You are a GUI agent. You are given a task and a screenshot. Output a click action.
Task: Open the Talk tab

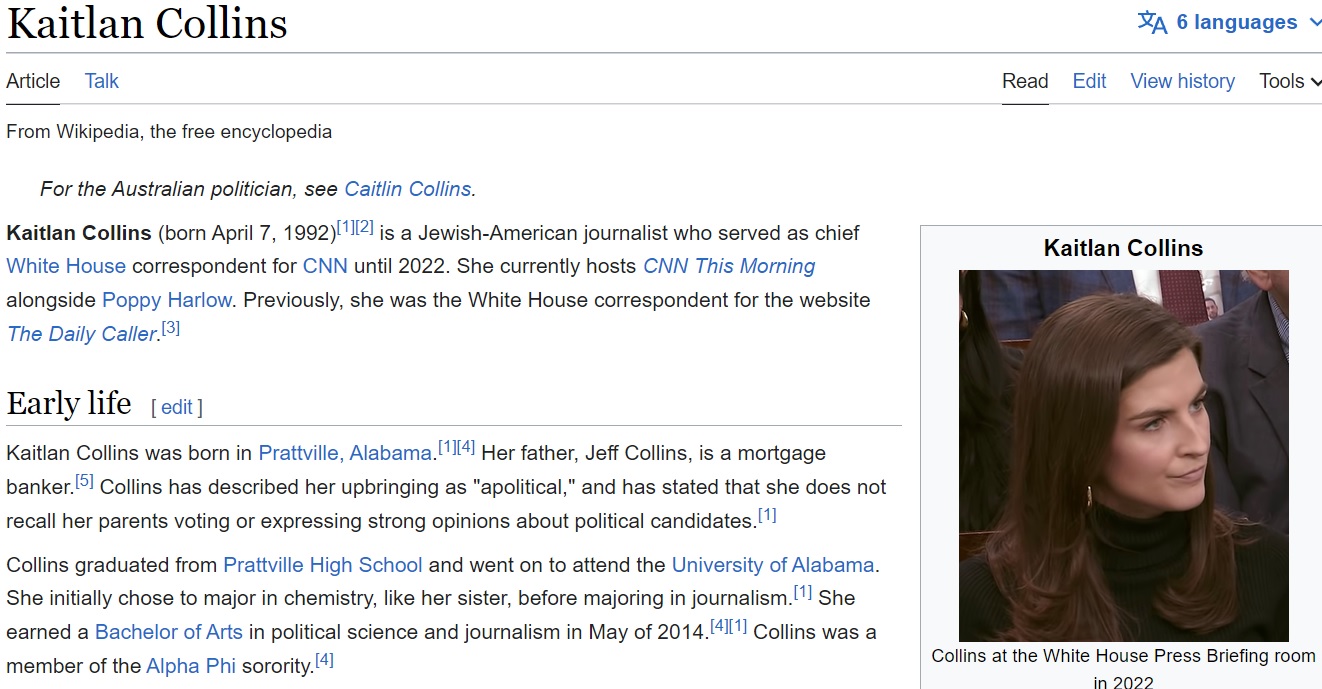102,81
